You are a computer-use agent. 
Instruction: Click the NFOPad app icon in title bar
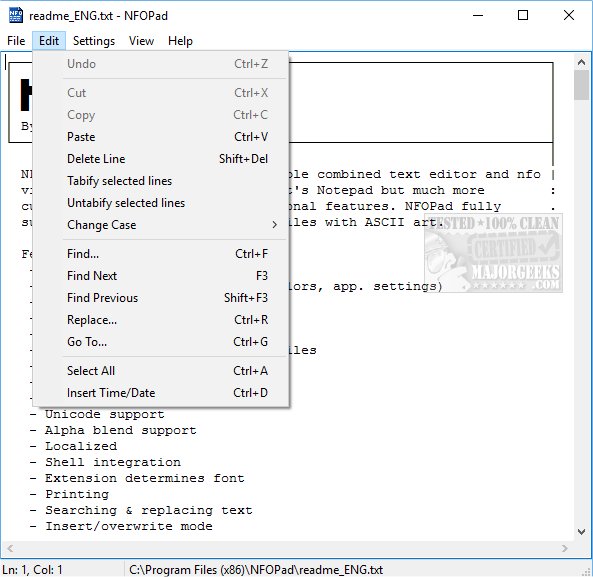click(x=16, y=16)
